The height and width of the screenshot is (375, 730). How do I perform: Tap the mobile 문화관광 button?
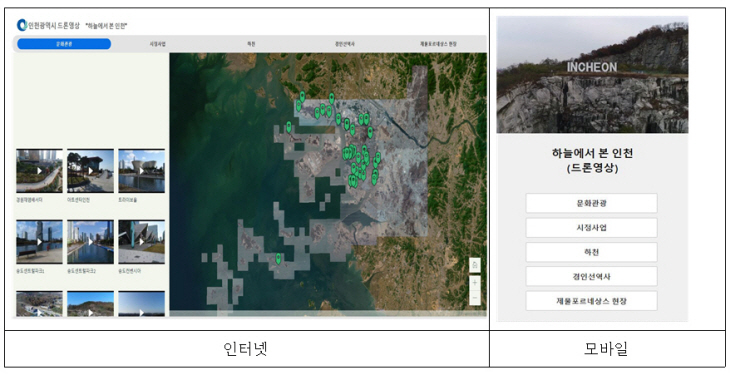pos(591,203)
